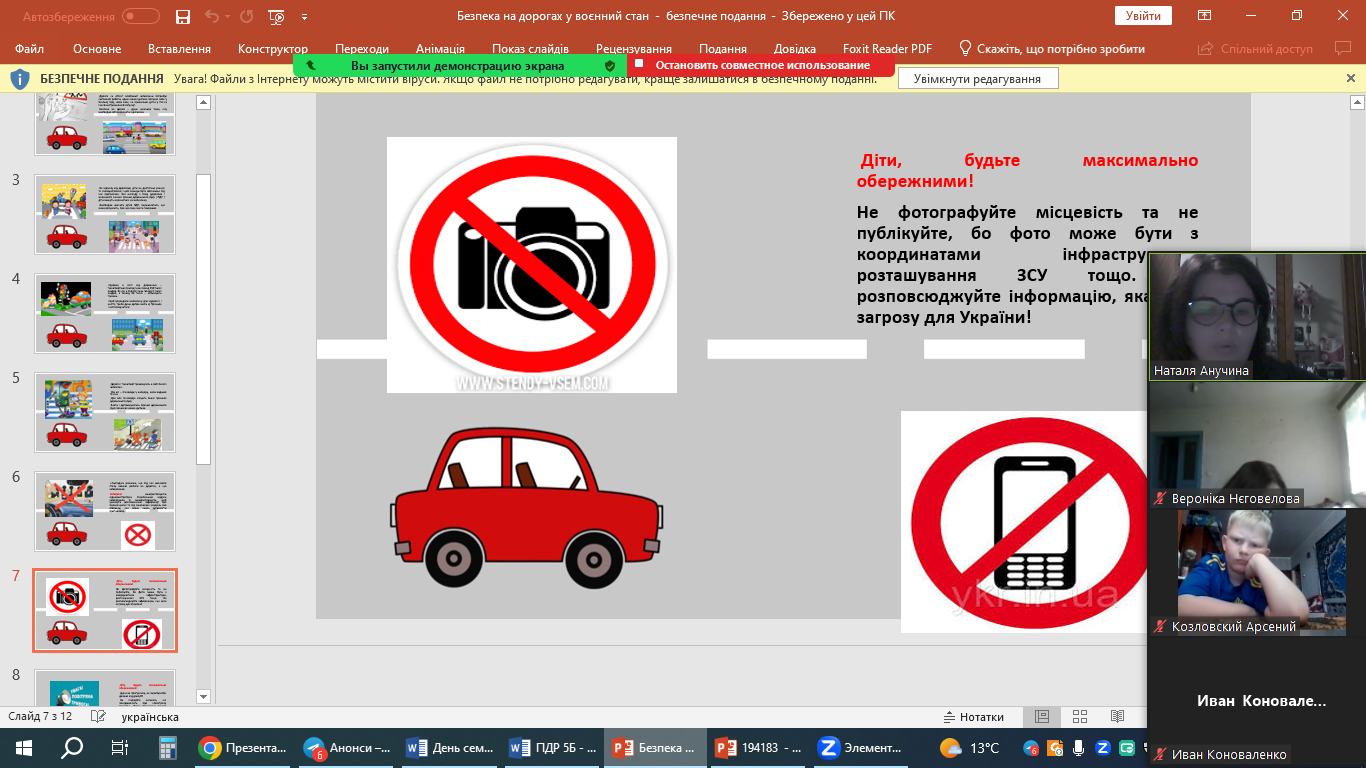Click the Undo arrow icon

pyautogui.click(x=211, y=16)
